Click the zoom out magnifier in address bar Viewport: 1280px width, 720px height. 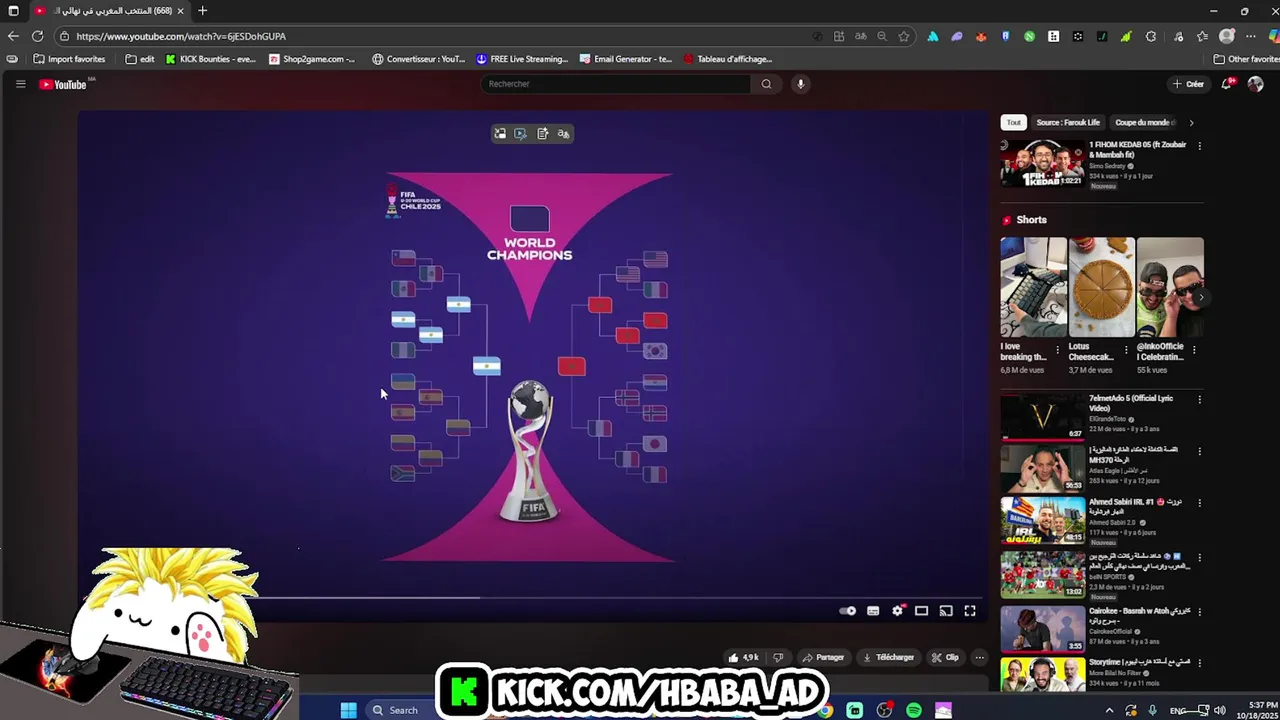[x=882, y=36]
